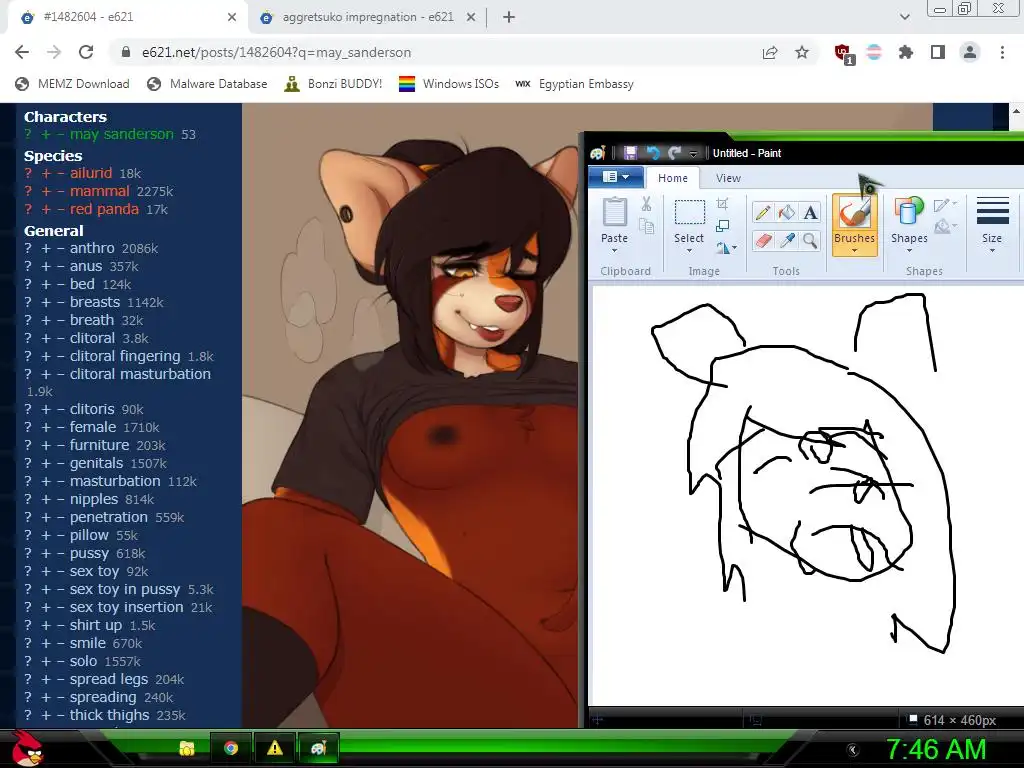Click the Angry Birds start button
This screenshot has height=768, width=1024.
pos(27,748)
